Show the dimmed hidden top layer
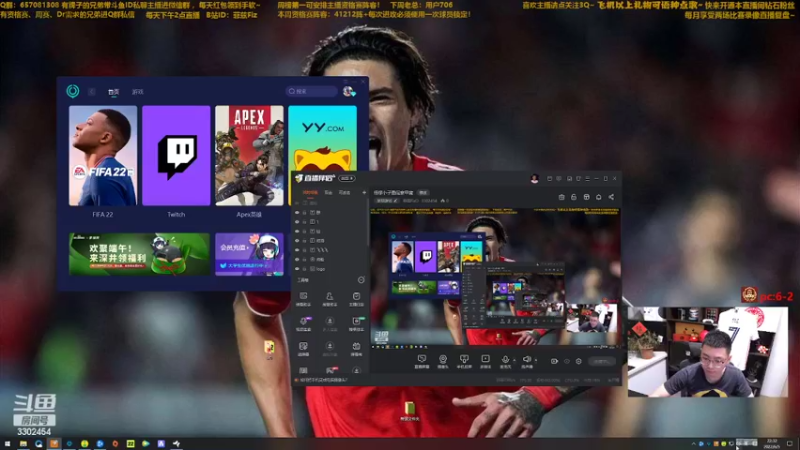Image resolution: width=800 pixels, height=450 pixels. pos(297,203)
